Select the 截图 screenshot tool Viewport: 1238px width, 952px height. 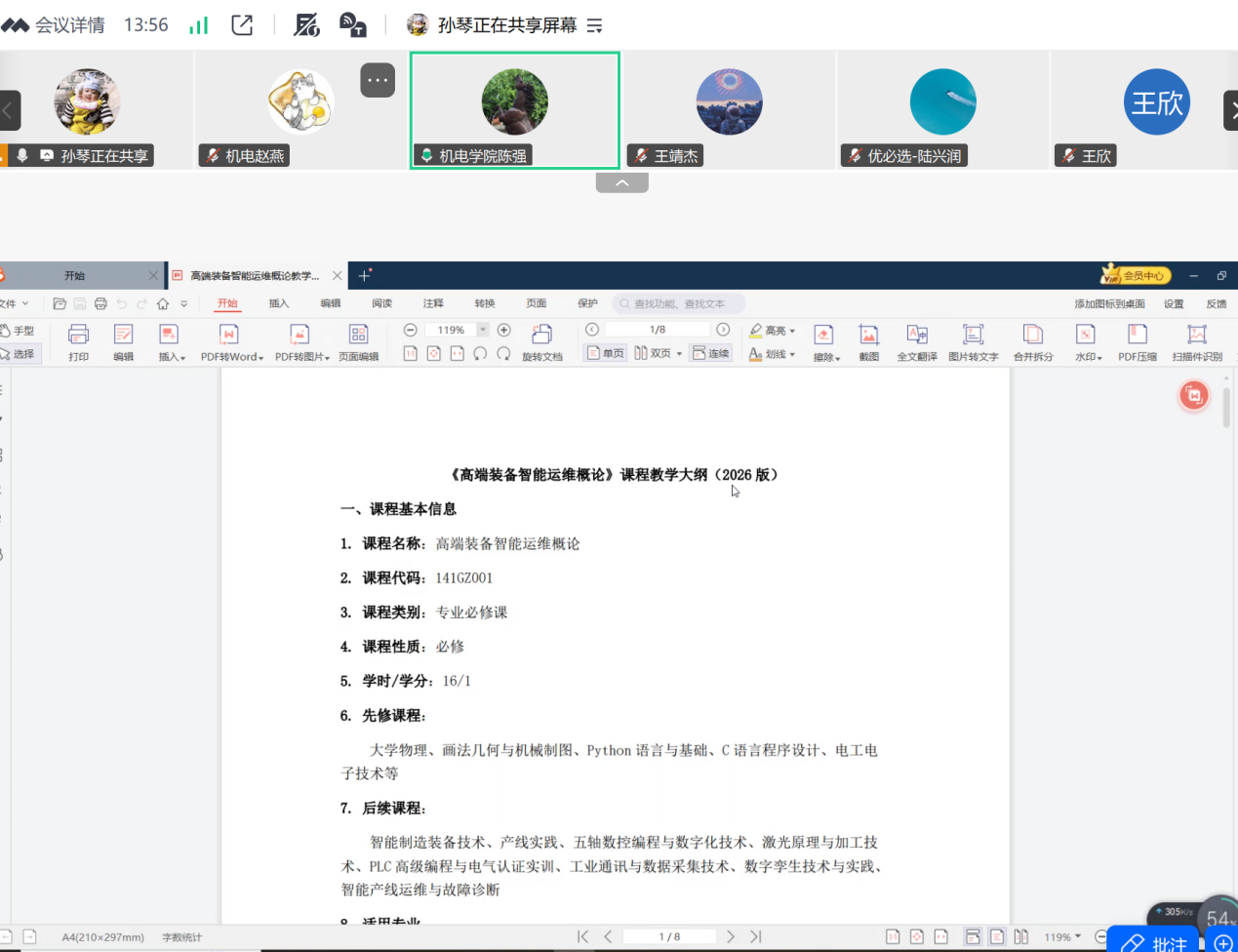click(x=868, y=342)
